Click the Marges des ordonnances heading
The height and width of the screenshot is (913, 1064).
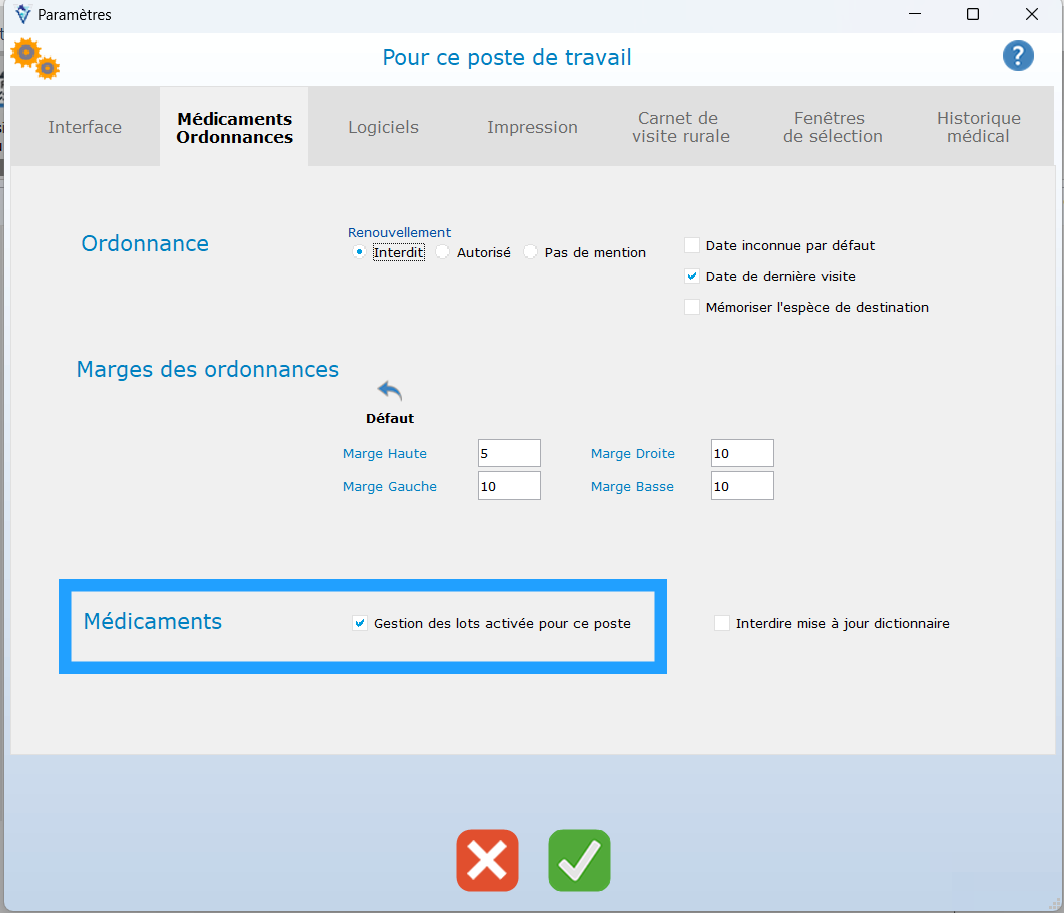(x=208, y=369)
